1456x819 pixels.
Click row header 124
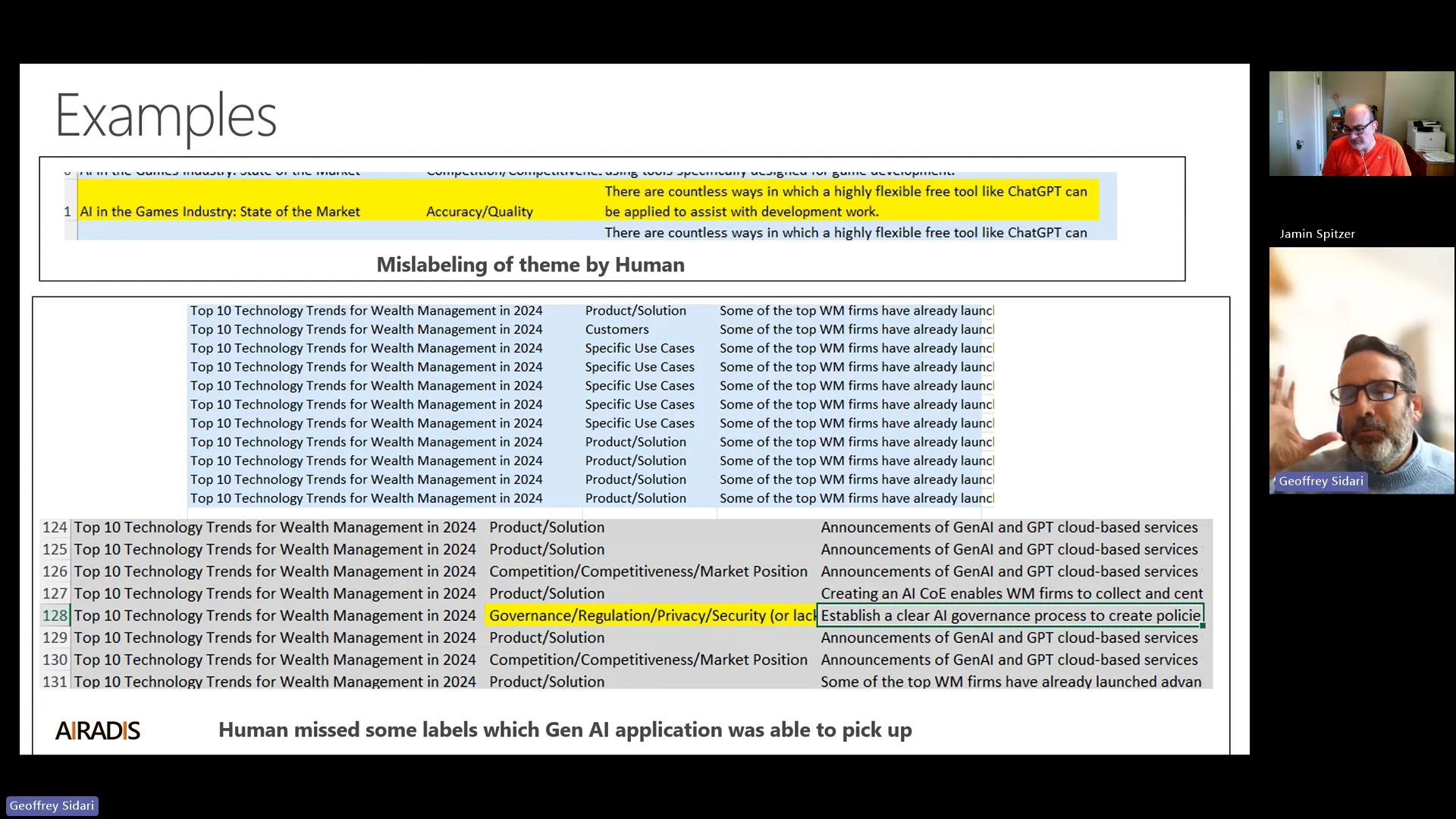pos(55,527)
